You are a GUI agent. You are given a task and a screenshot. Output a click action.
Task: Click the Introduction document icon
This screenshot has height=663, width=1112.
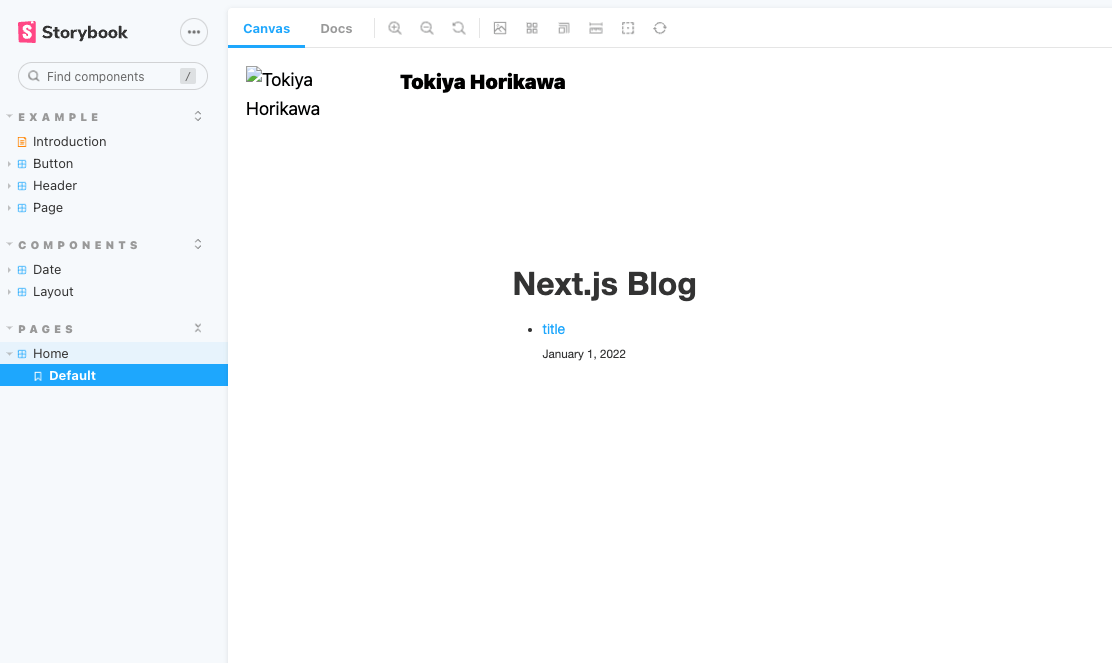pos(22,142)
